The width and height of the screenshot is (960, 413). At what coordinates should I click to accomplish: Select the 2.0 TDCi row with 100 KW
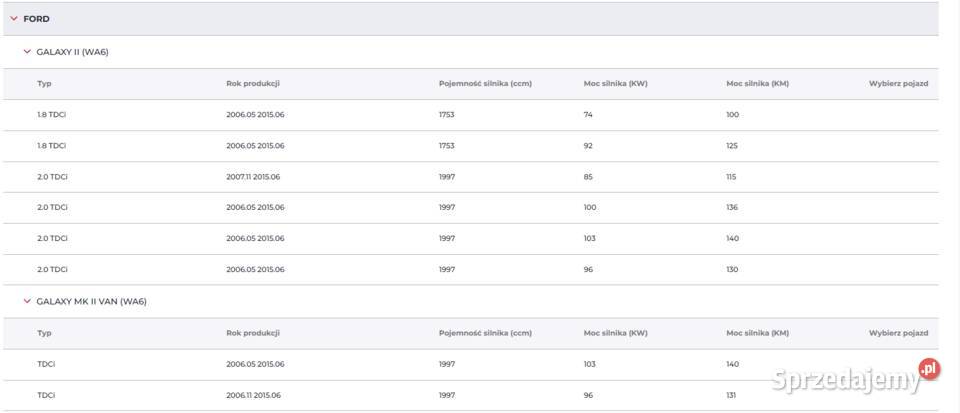pyautogui.click(x=470, y=208)
